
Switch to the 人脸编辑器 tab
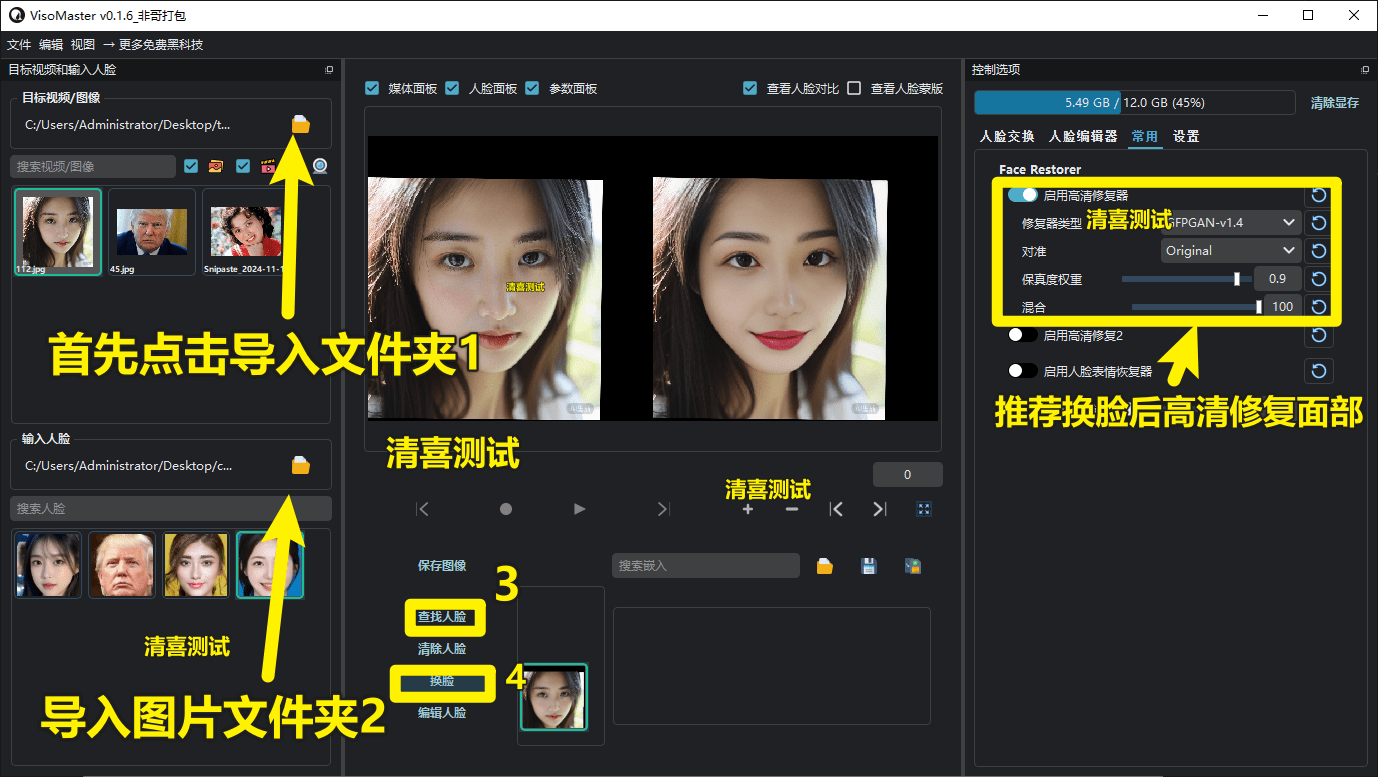1082,136
